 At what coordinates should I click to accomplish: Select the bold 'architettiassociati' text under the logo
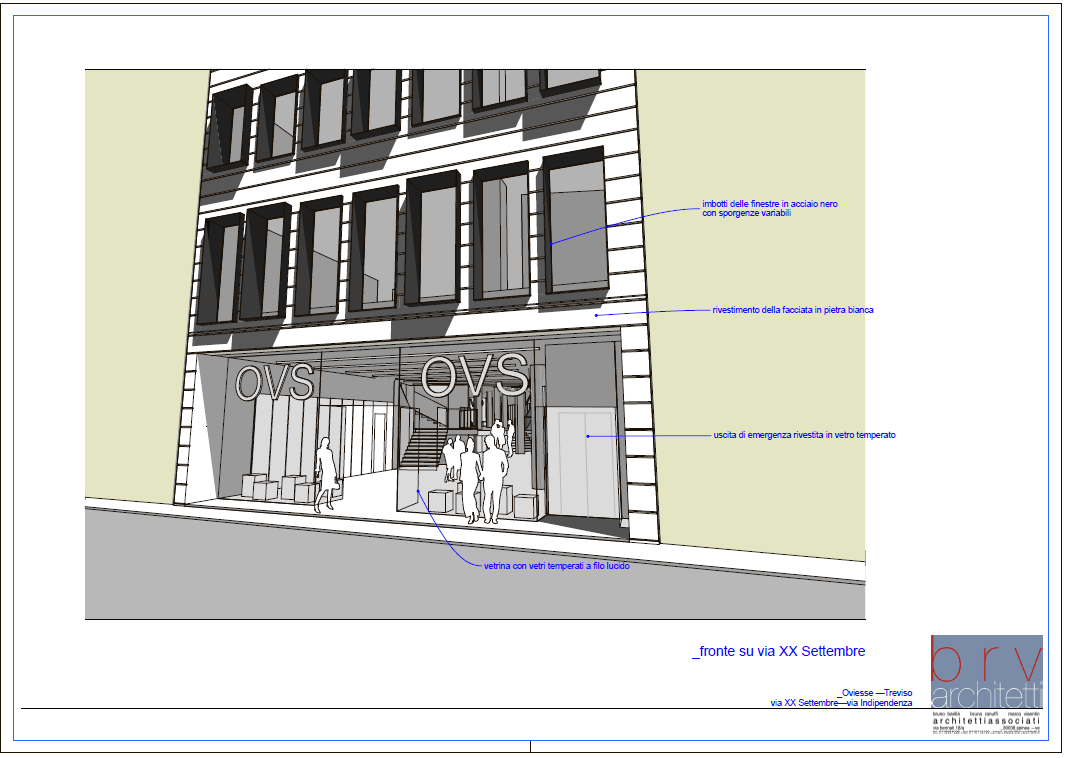(986, 721)
